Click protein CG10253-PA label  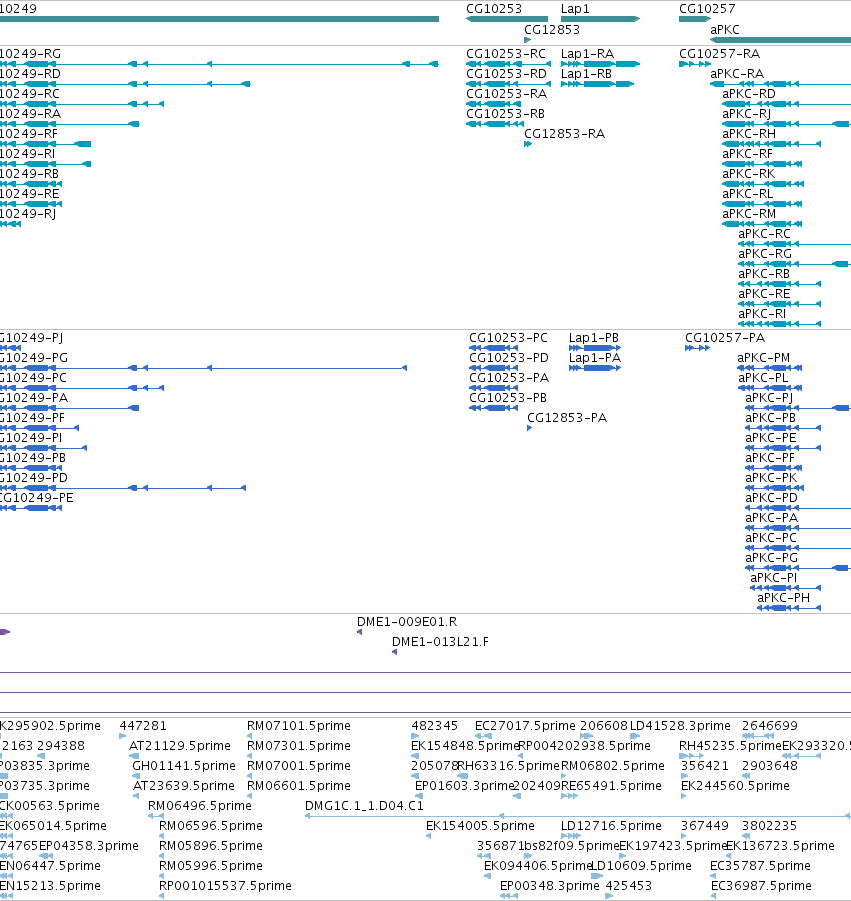(x=509, y=378)
